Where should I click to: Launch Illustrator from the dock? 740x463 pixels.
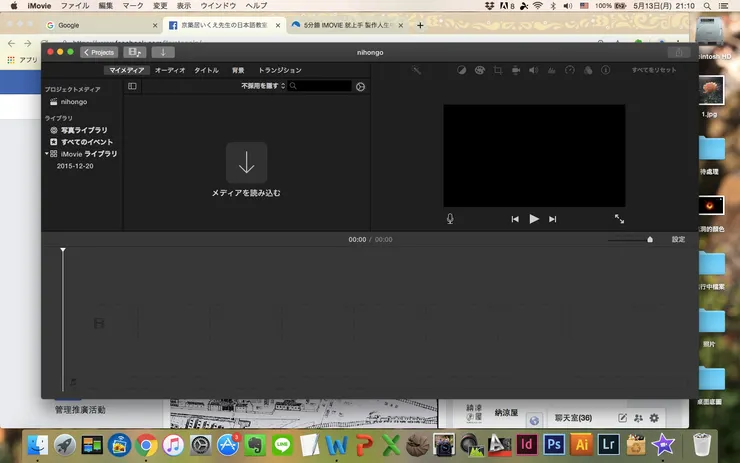581,445
